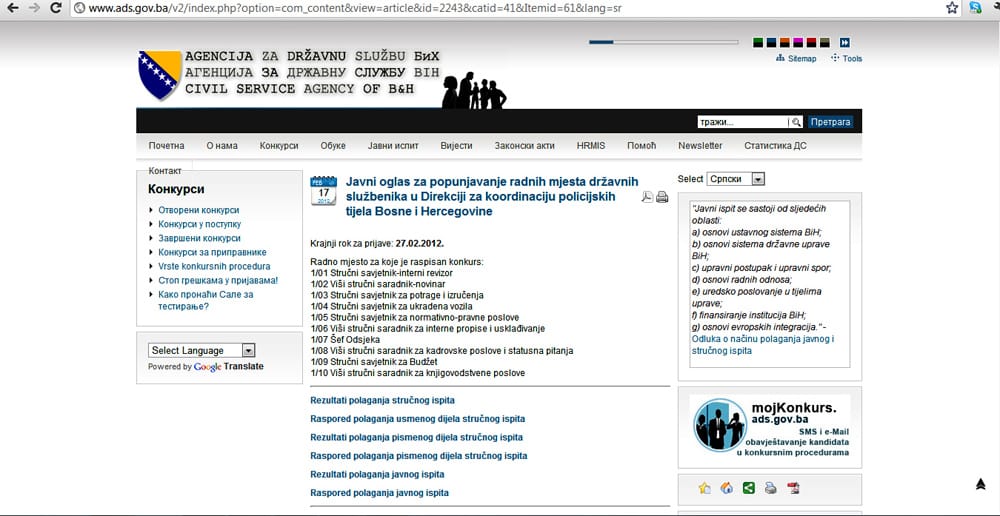The width and height of the screenshot is (1000, 516).
Task: Click the search input field with тражи text
Action: coord(742,122)
